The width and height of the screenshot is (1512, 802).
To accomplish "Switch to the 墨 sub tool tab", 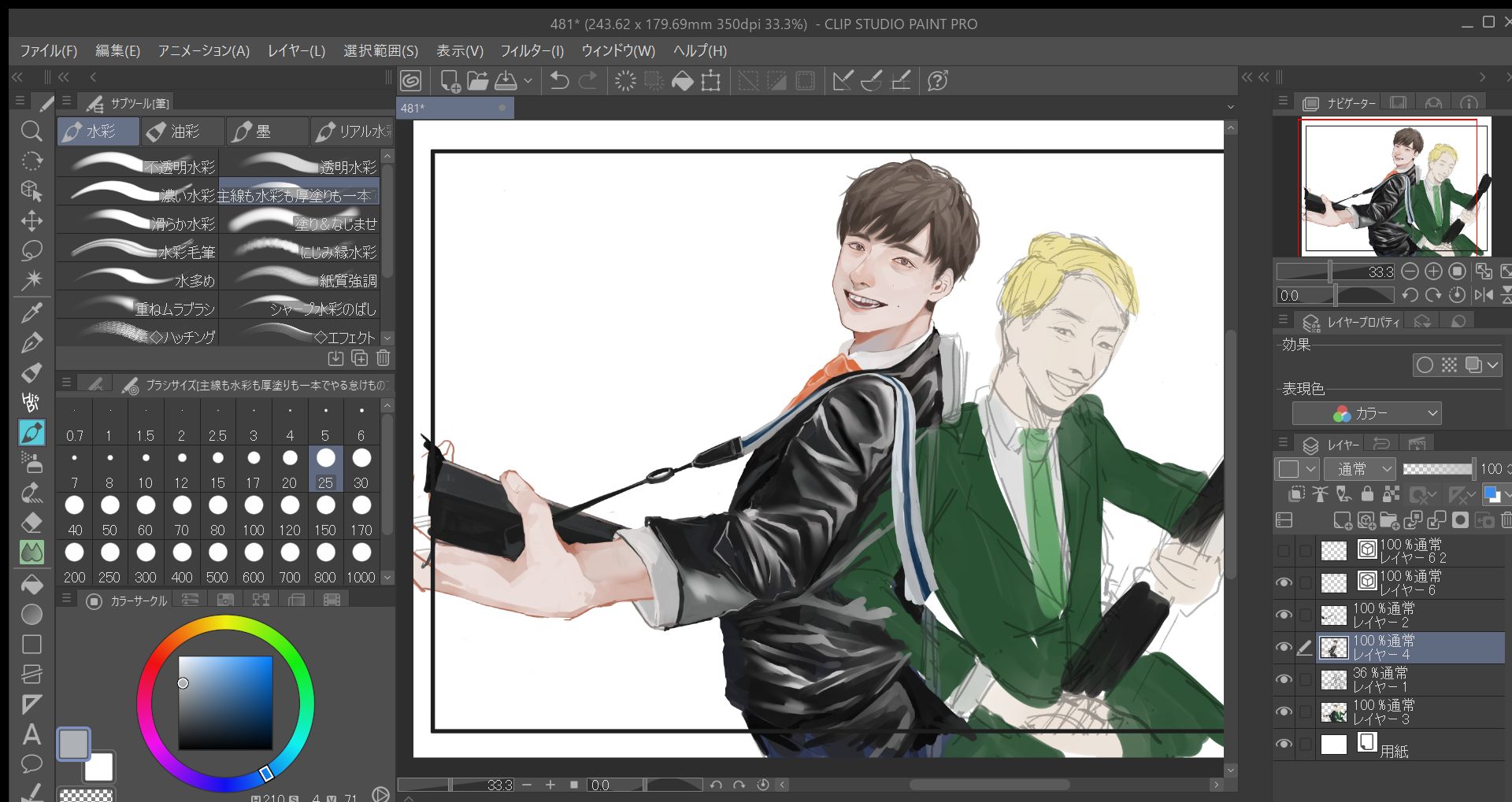I will 267,131.
